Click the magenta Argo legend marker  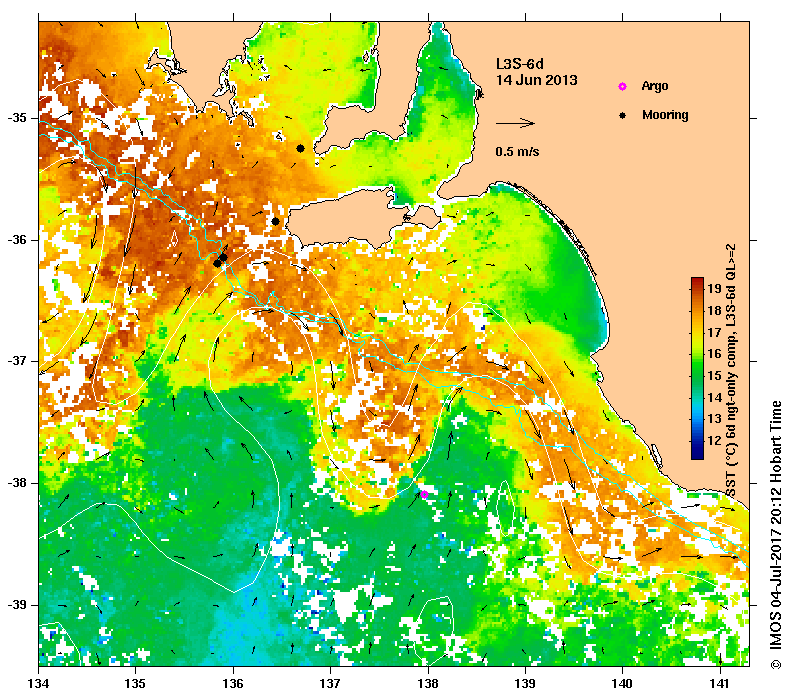point(623,86)
